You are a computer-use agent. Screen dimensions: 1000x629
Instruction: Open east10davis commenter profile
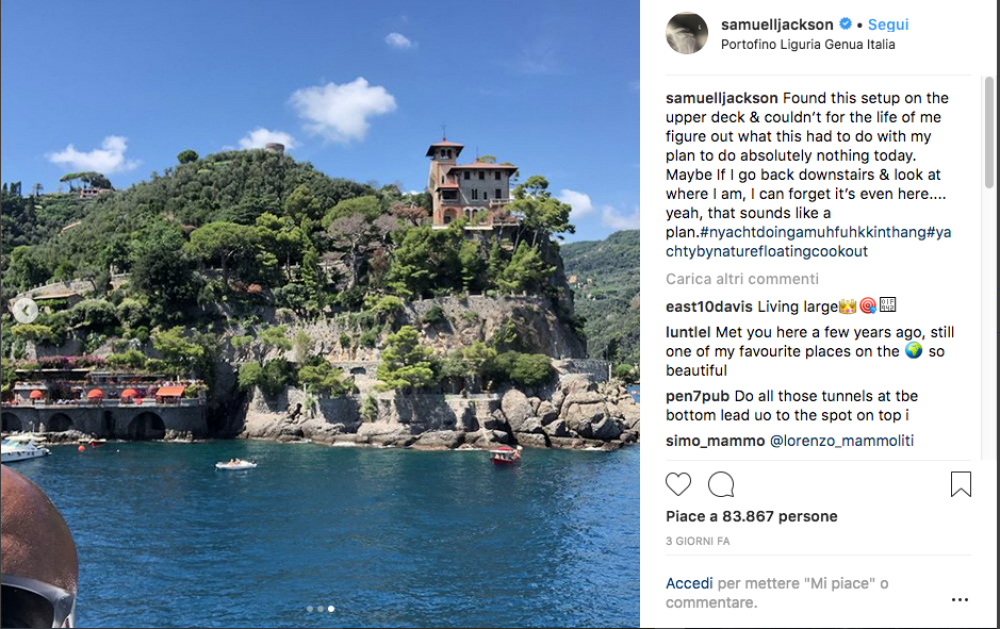709,306
